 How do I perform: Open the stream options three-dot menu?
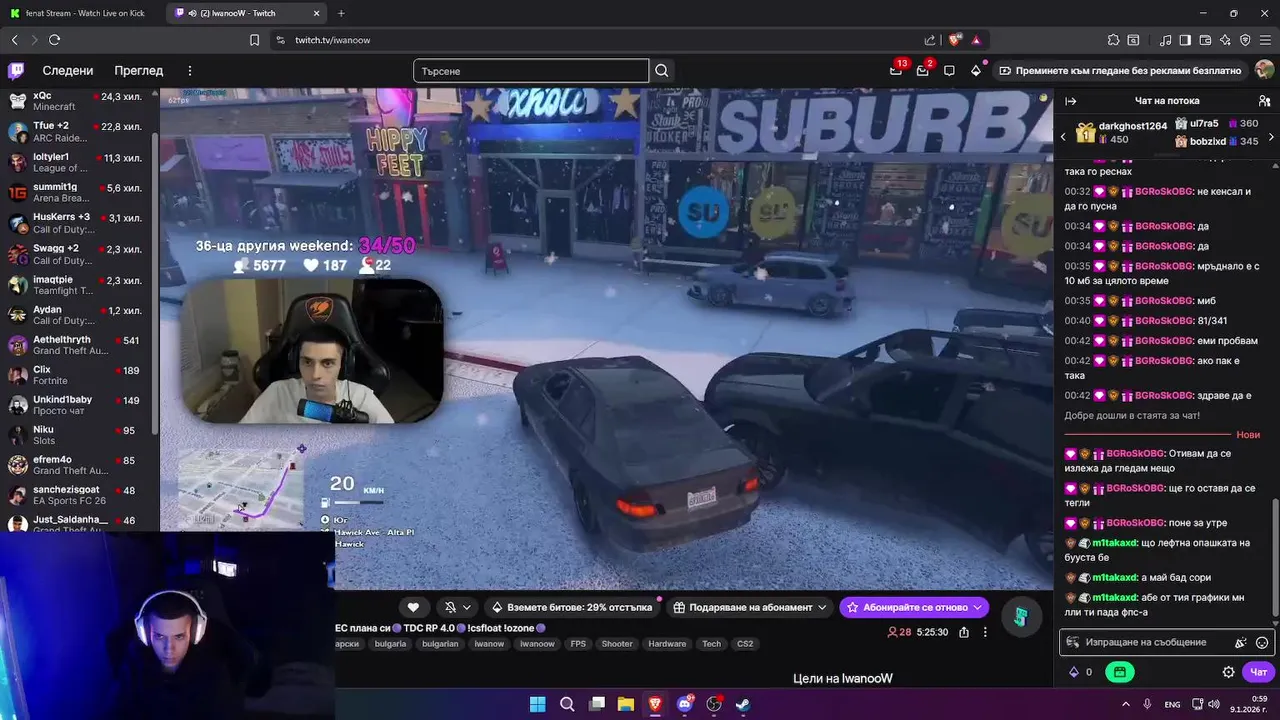point(985,632)
